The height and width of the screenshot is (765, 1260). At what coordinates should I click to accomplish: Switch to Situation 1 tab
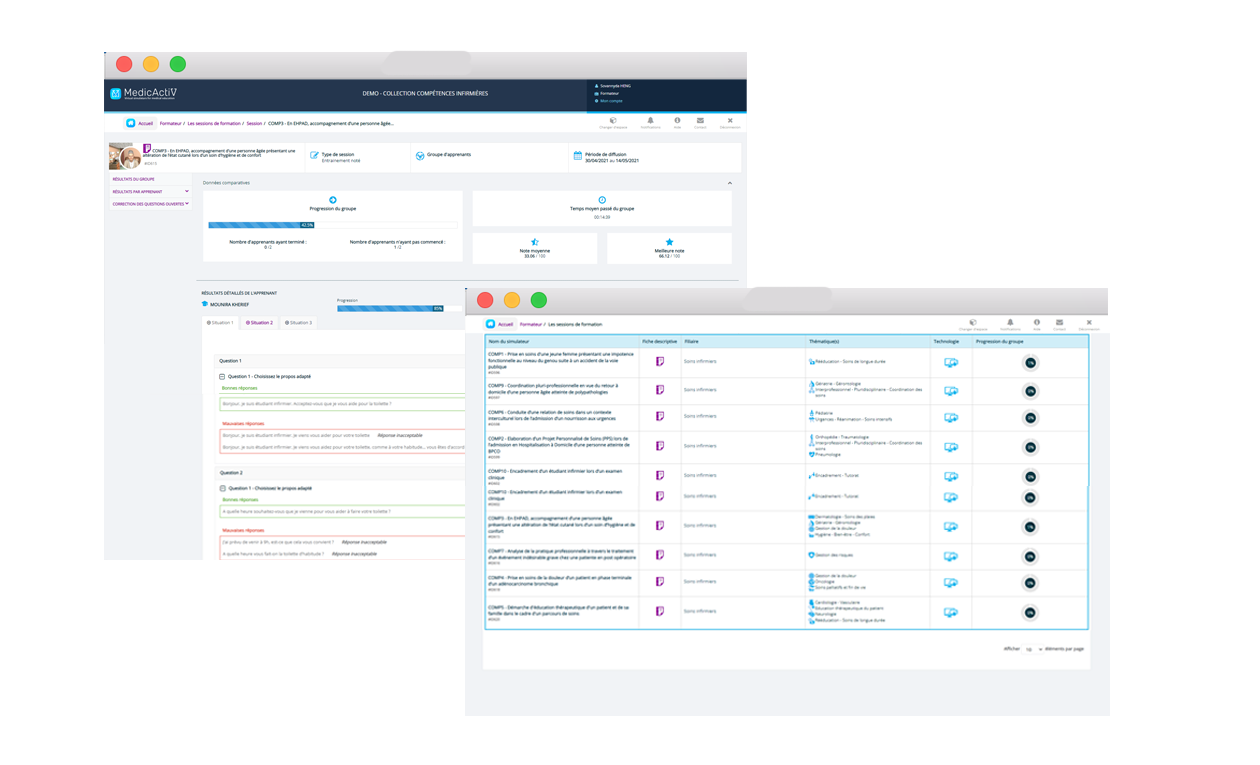click(x=220, y=323)
